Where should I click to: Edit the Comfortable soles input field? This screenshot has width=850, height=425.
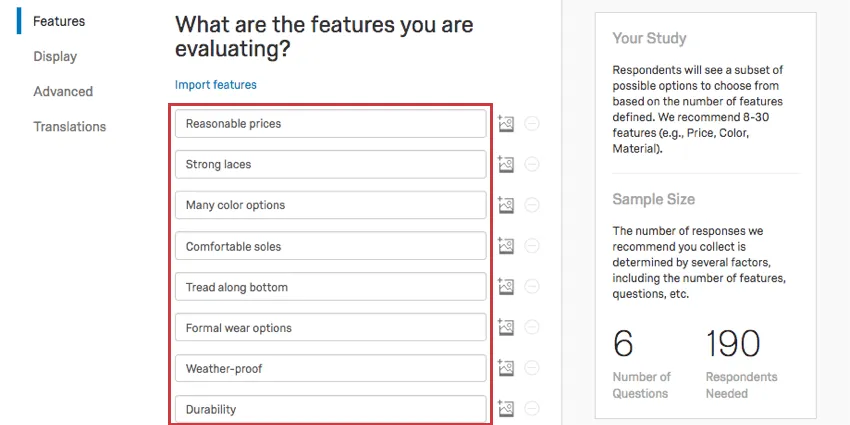point(330,246)
